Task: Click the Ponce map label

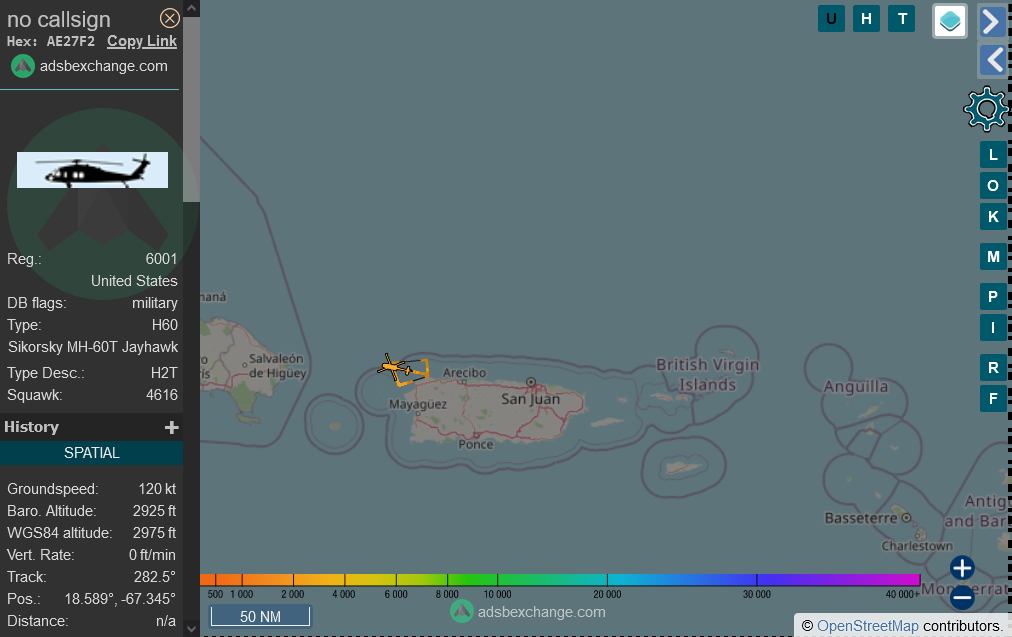Action: point(476,444)
